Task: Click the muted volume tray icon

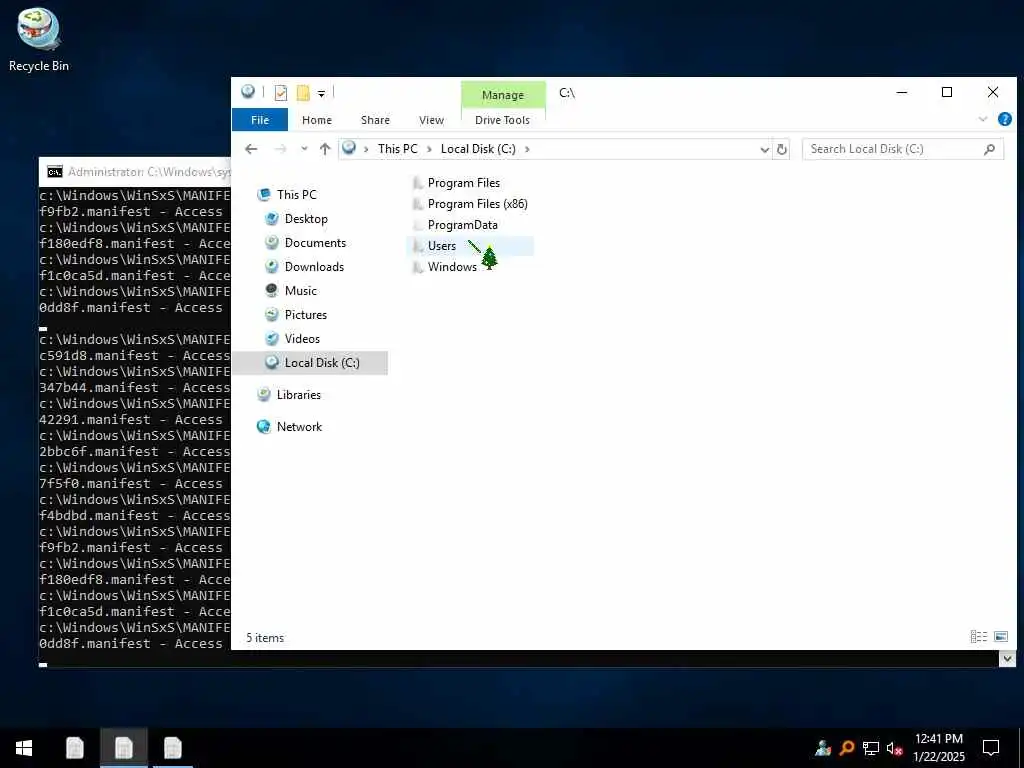Action: click(894, 748)
